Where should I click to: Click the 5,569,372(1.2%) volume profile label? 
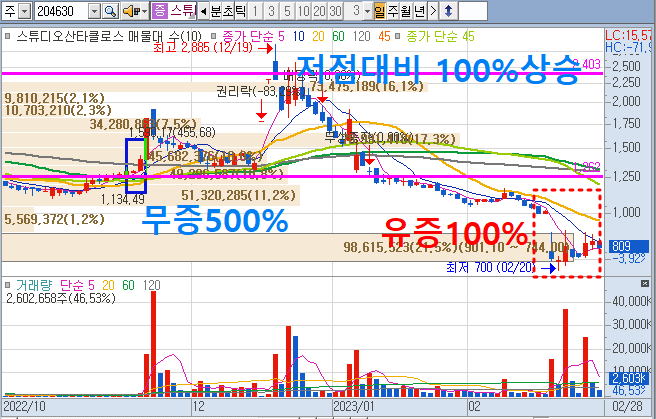click(x=54, y=219)
